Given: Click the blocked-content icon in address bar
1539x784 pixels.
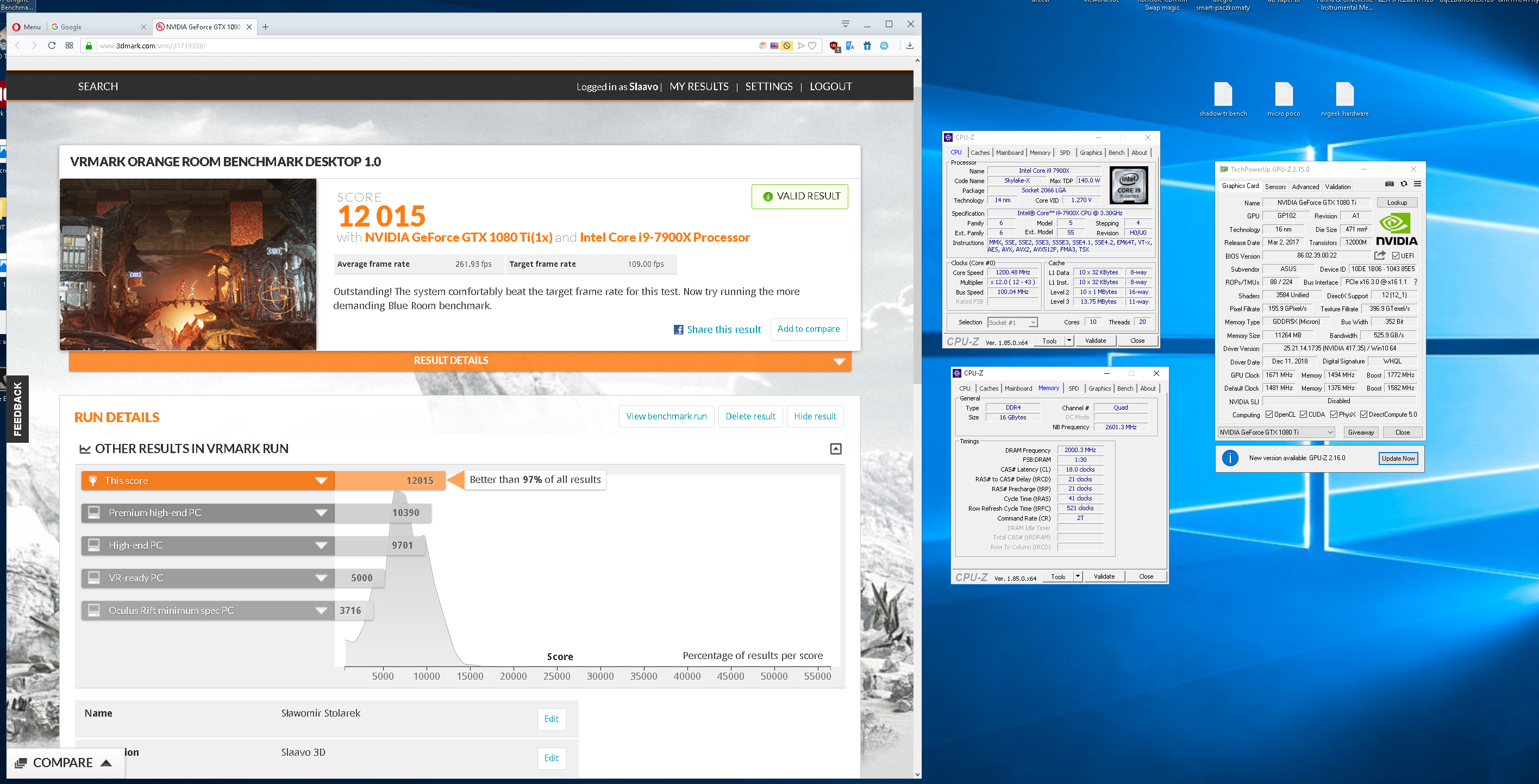Looking at the screenshot, I should [x=787, y=46].
